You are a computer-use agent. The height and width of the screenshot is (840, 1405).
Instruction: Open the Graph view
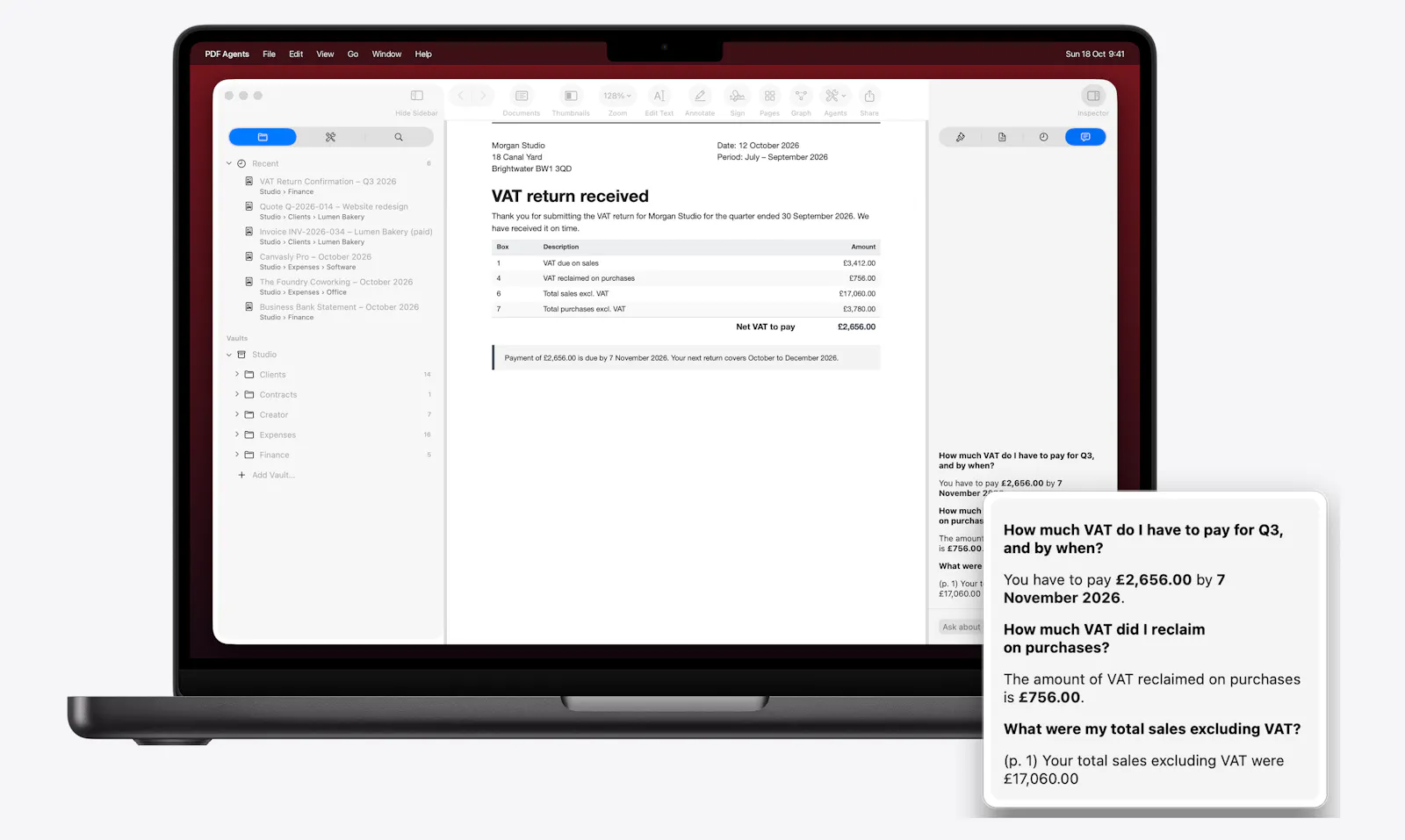(x=801, y=96)
